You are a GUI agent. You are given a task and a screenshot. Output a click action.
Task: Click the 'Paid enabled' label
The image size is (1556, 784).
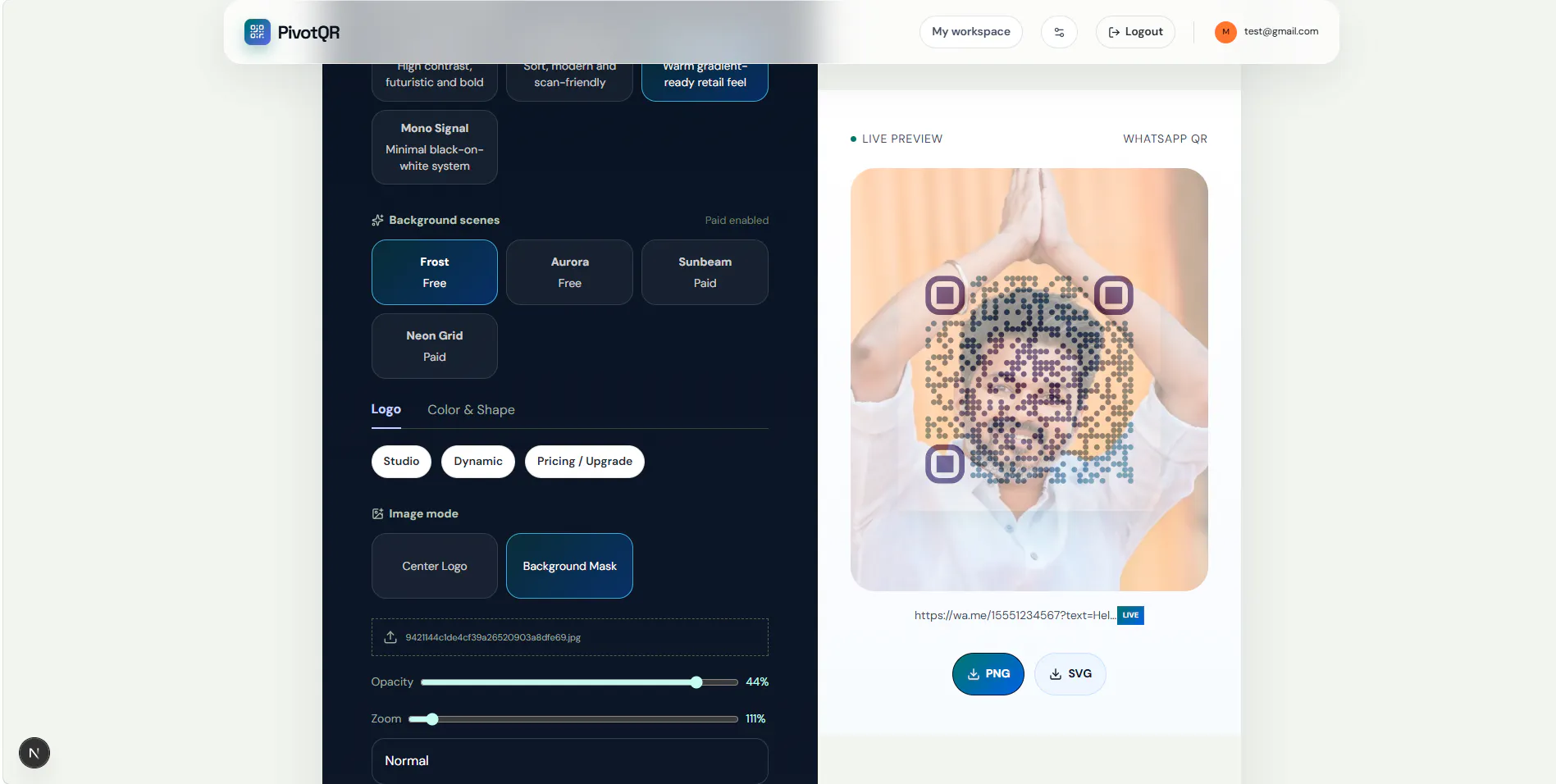click(737, 221)
